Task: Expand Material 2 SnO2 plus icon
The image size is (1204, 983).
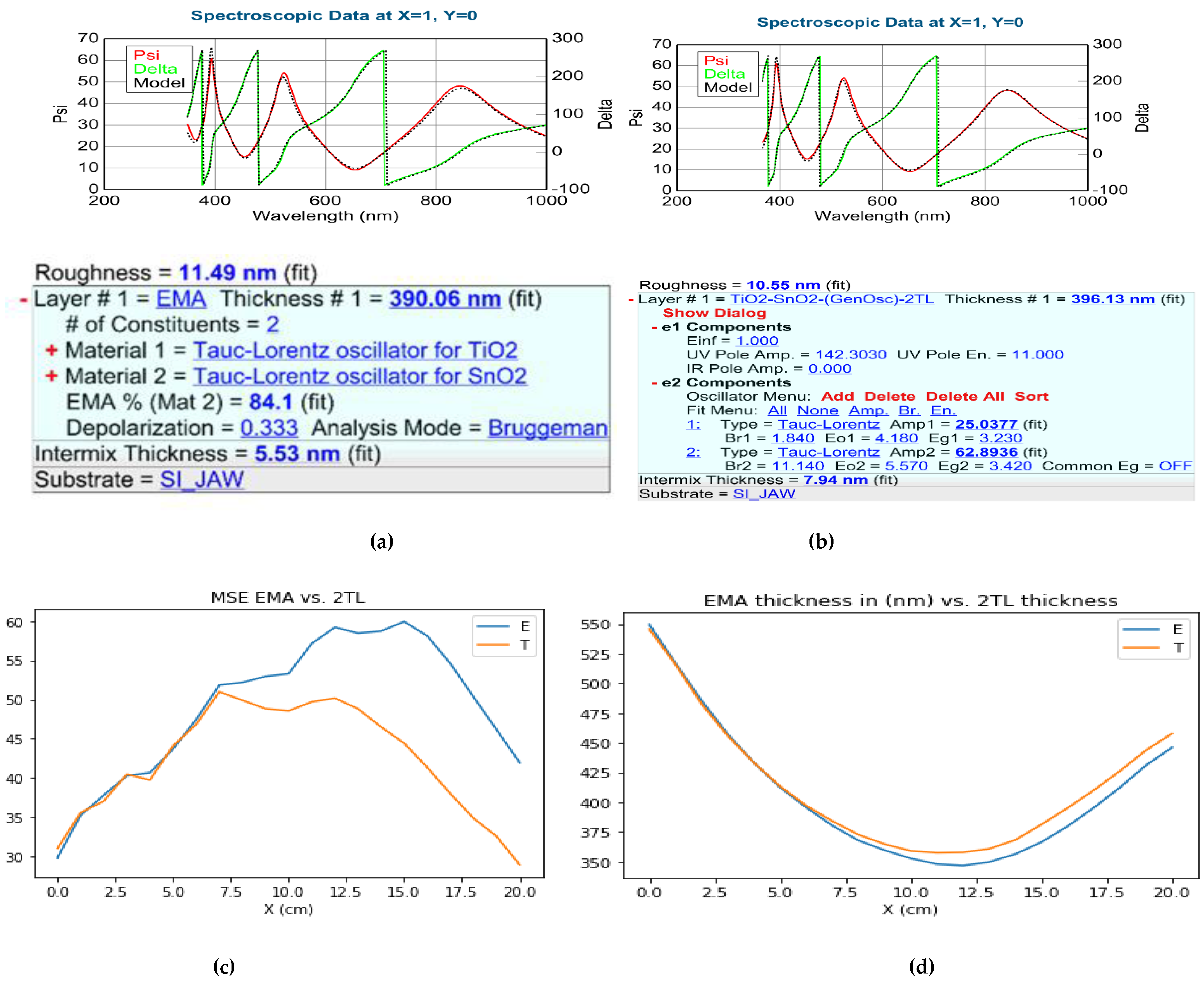Action: pyautogui.click(x=51, y=376)
